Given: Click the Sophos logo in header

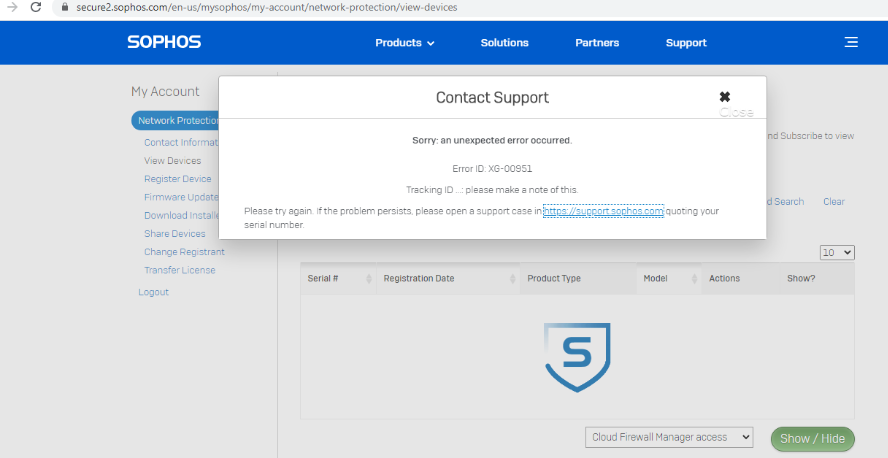Looking at the screenshot, I should click(x=164, y=42).
